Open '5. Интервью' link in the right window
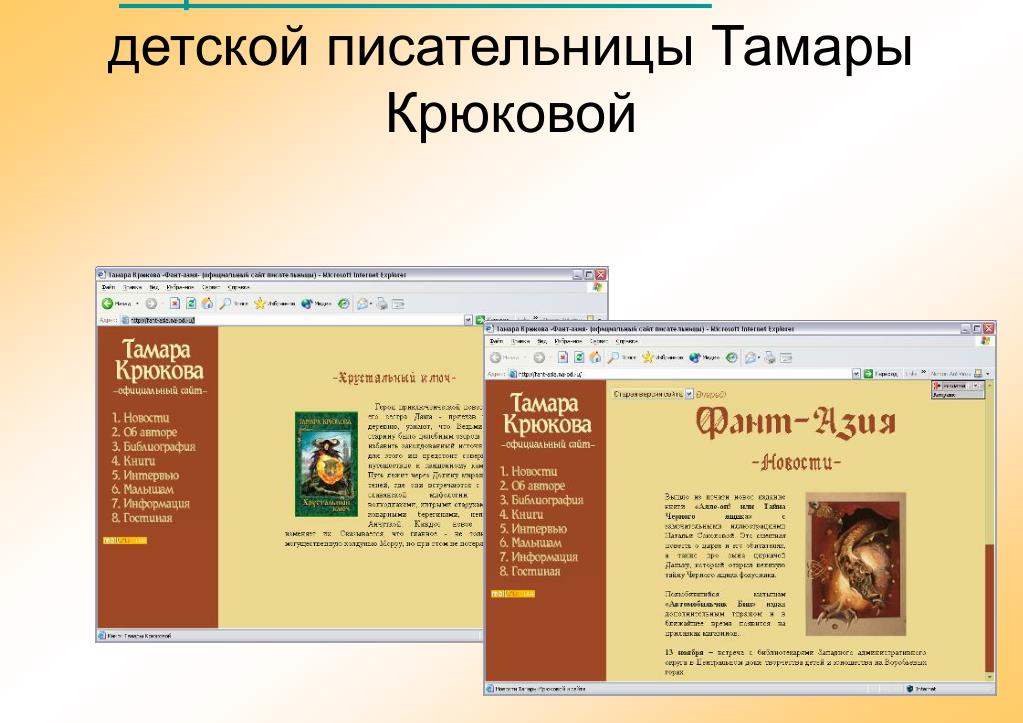 coord(533,529)
